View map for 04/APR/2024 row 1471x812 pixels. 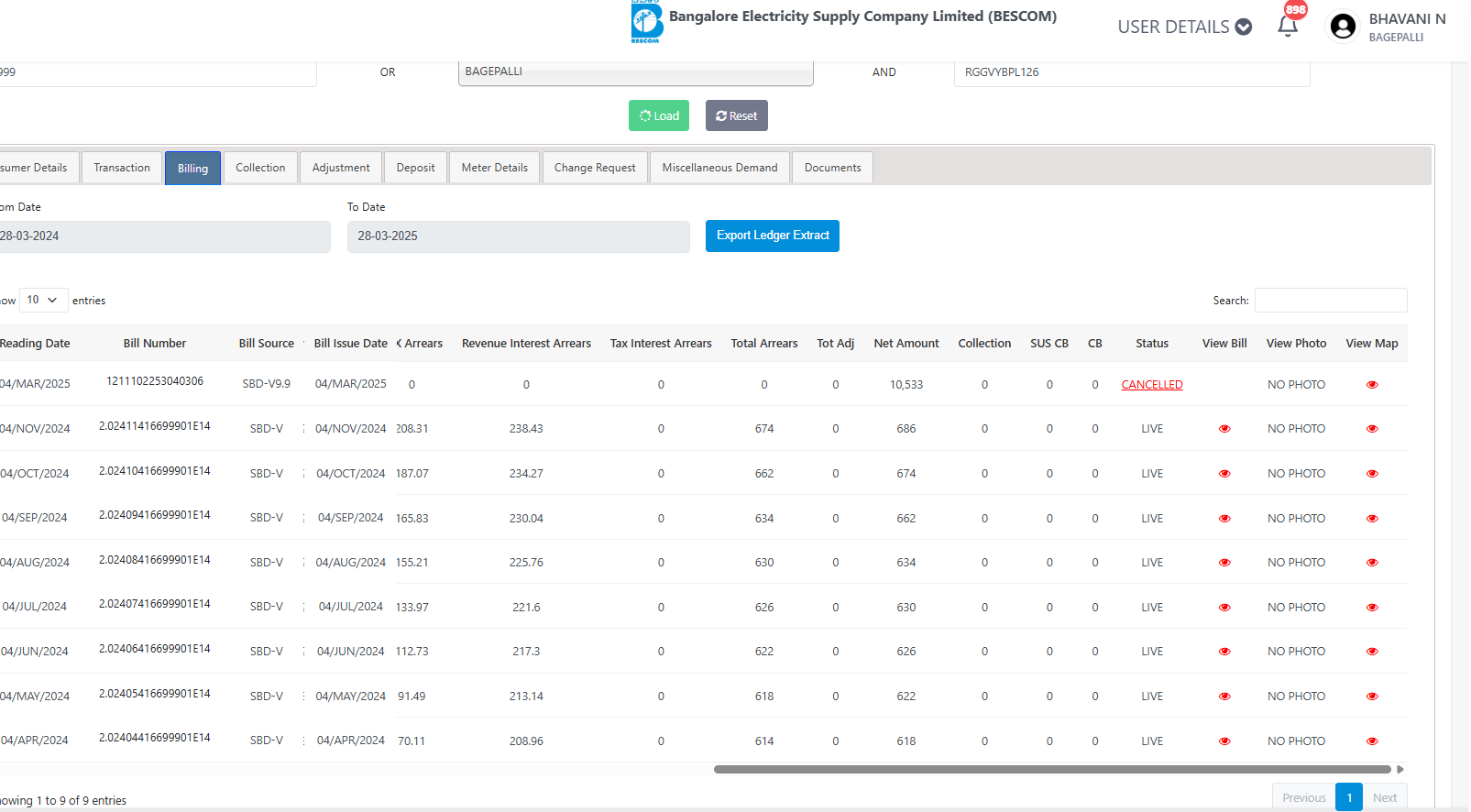[1372, 741]
